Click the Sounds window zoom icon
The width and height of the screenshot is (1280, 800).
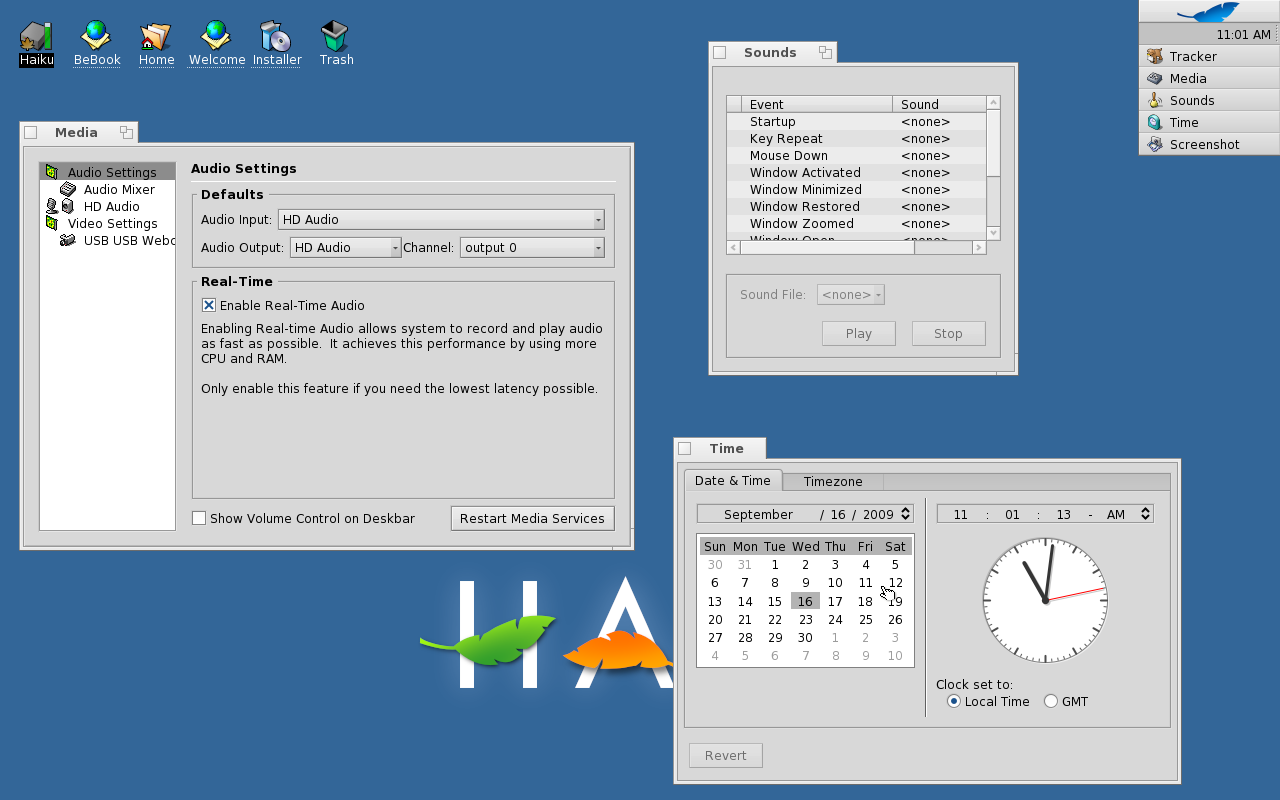825,52
